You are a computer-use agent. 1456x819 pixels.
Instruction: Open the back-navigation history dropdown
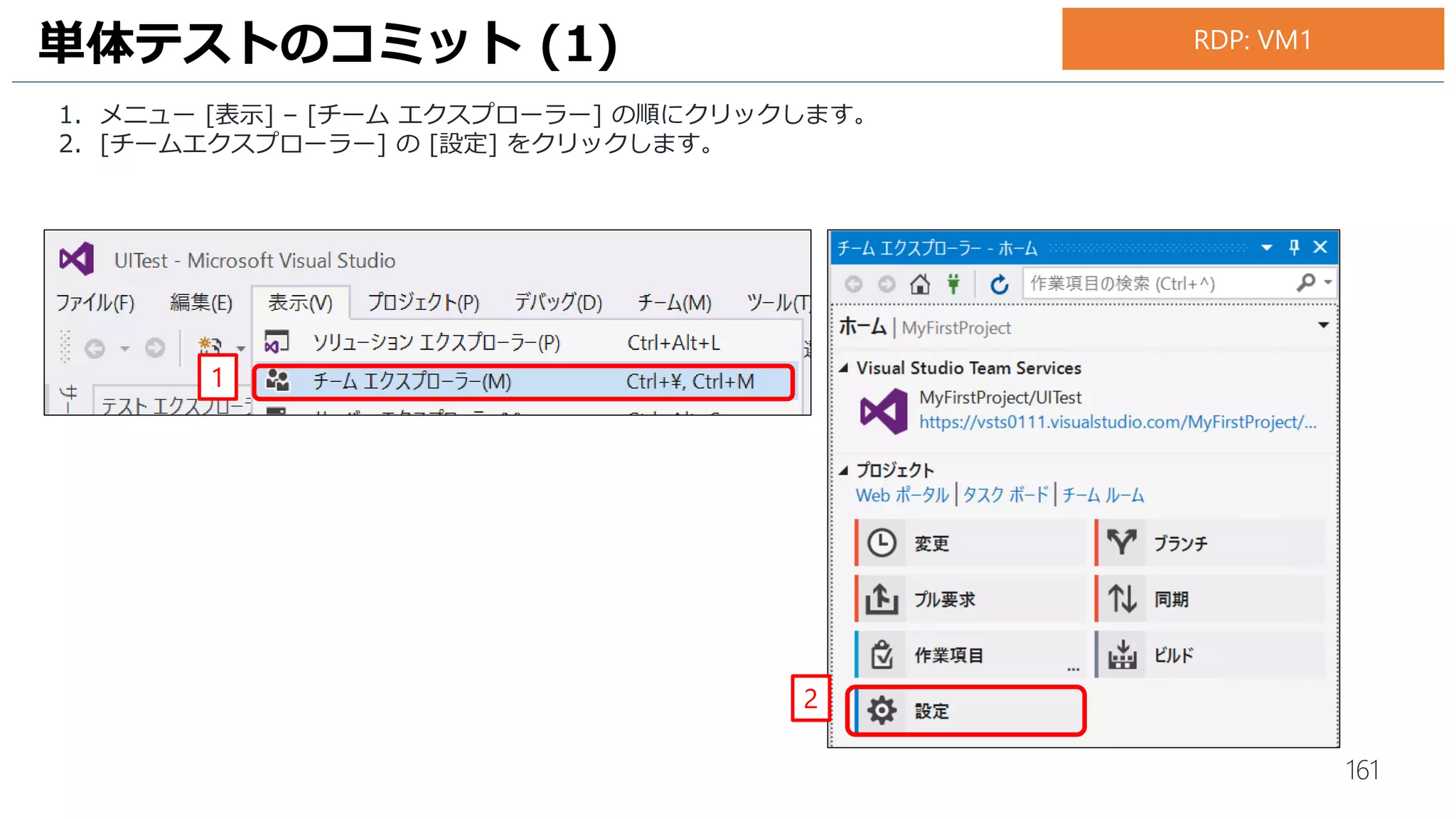125,348
